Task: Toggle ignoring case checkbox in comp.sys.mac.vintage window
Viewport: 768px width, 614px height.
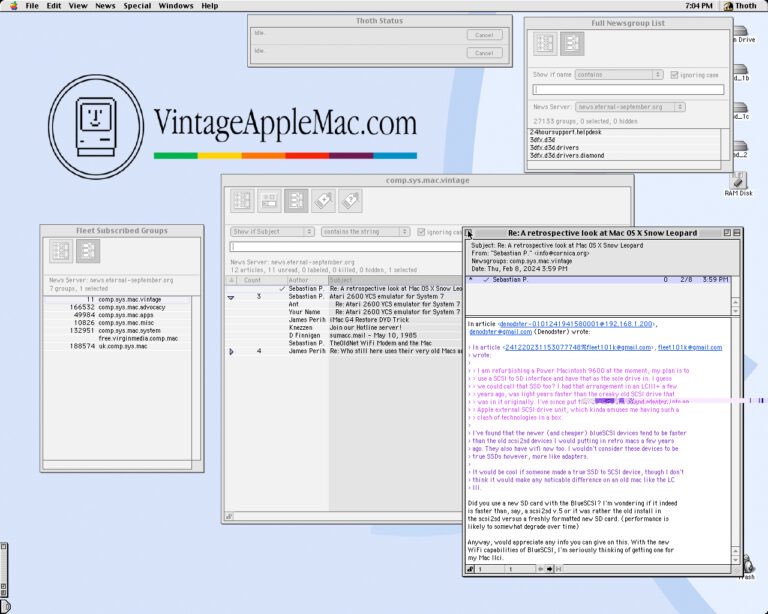Action: pyautogui.click(x=421, y=232)
